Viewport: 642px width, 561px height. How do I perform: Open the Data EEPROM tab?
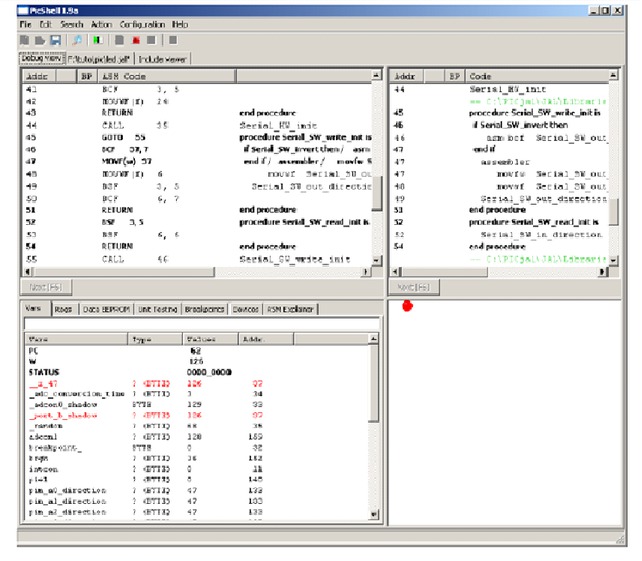[104, 310]
